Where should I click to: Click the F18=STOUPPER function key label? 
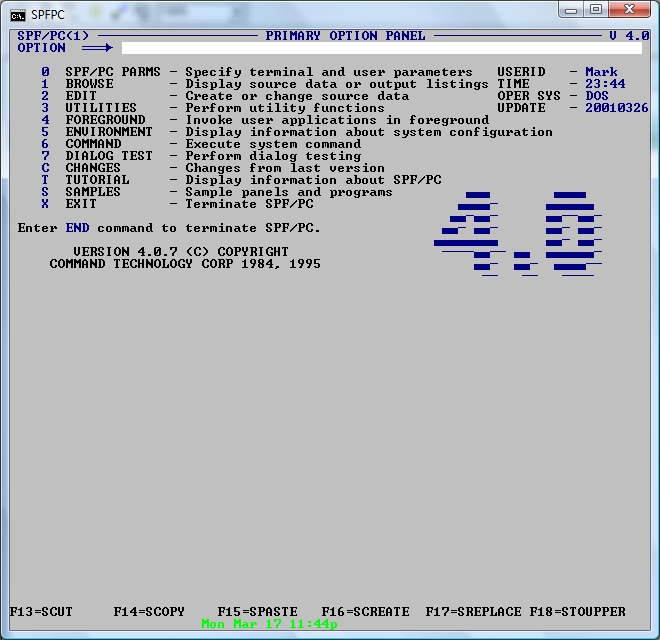click(578, 611)
